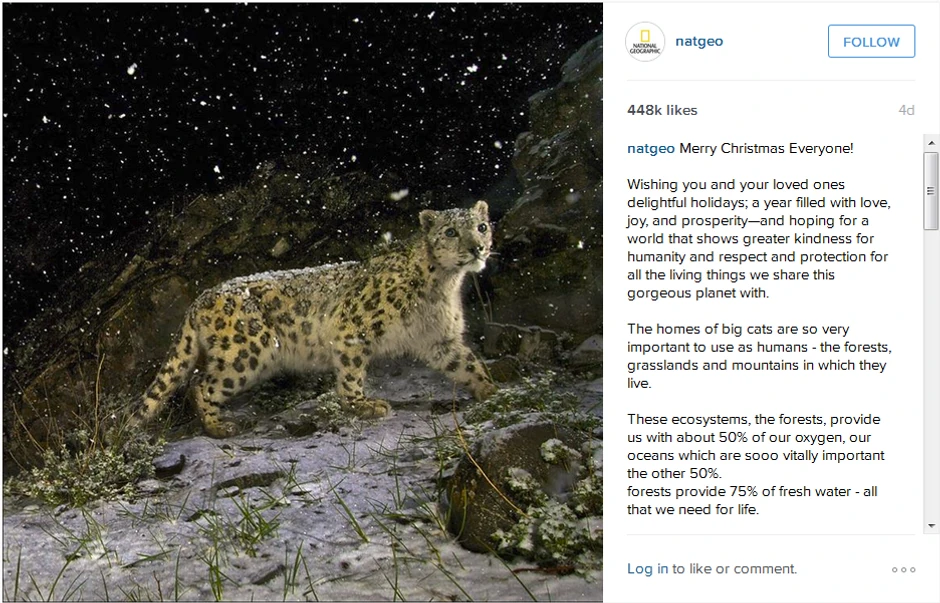The image size is (940, 603).
Task: Click the empty scrollbar track below the thumb
Action: (931, 380)
